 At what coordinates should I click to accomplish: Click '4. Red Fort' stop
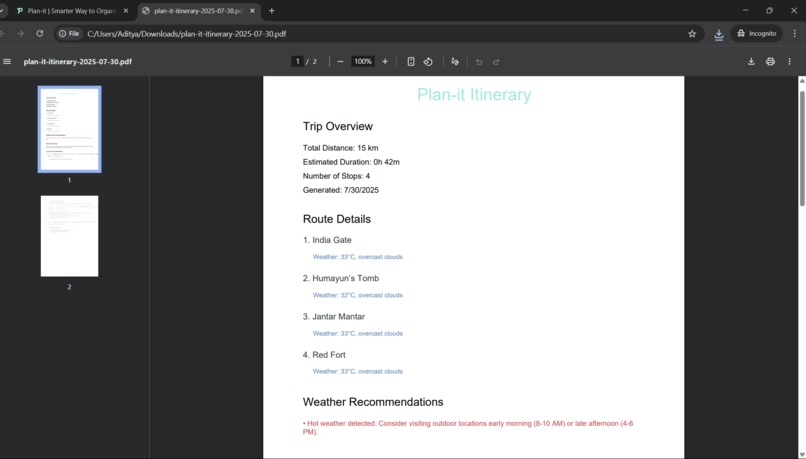[324, 355]
